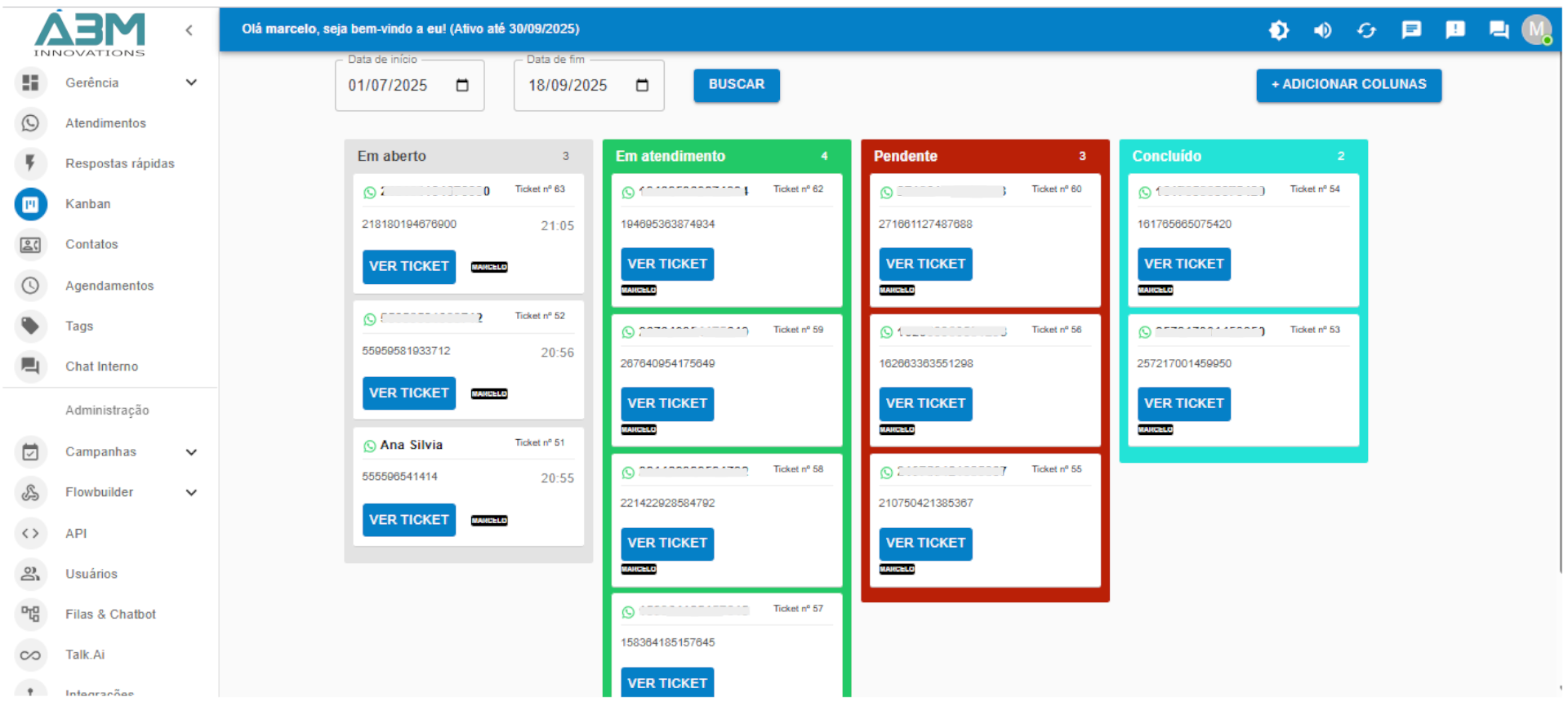Open the announcements alert bubble icon

(1454, 30)
